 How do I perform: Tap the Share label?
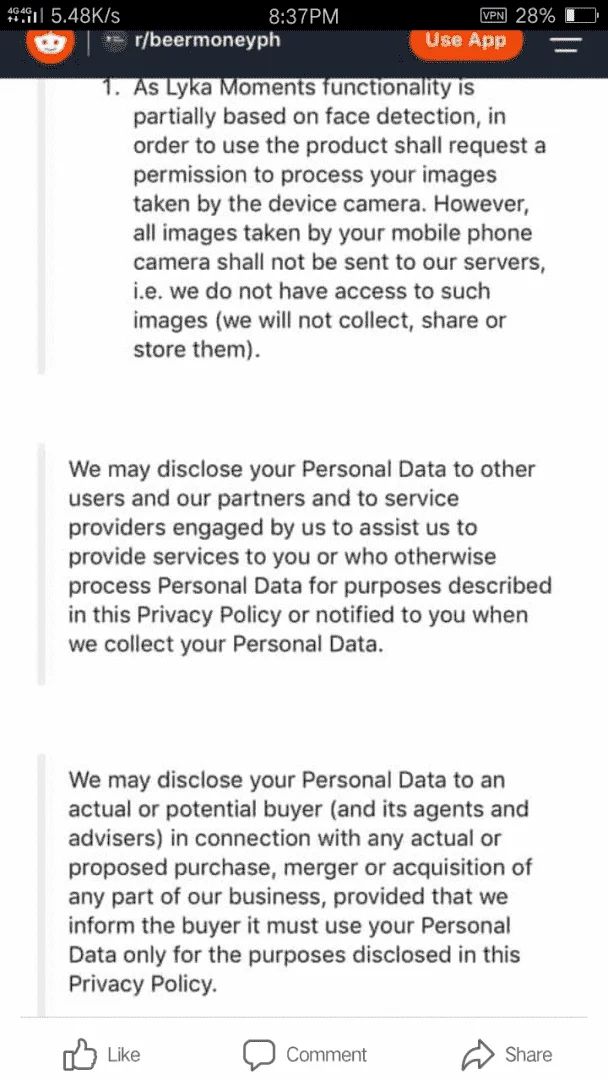click(x=528, y=1055)
